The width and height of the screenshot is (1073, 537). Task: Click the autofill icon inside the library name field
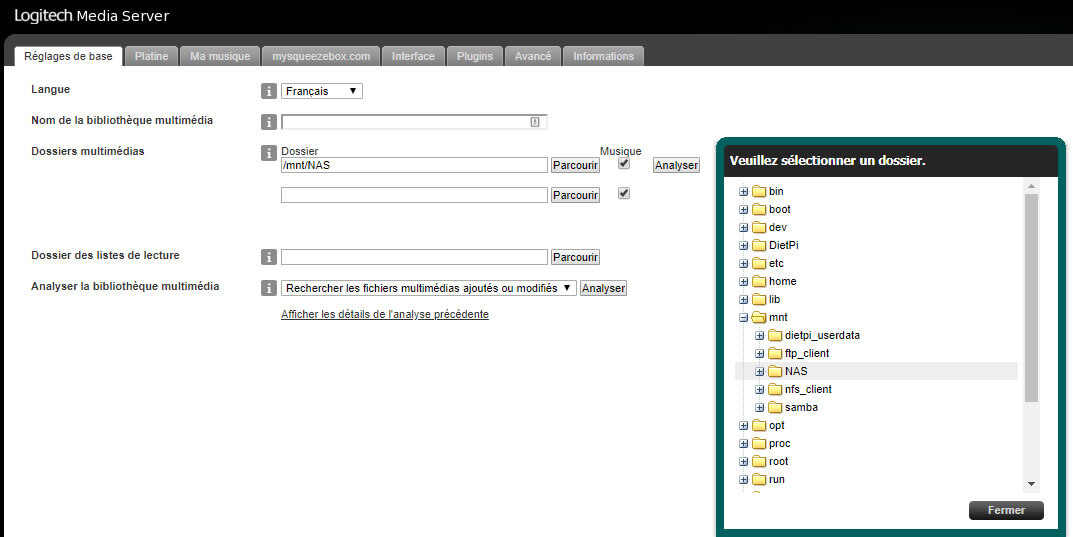click(x=535, y=122)
